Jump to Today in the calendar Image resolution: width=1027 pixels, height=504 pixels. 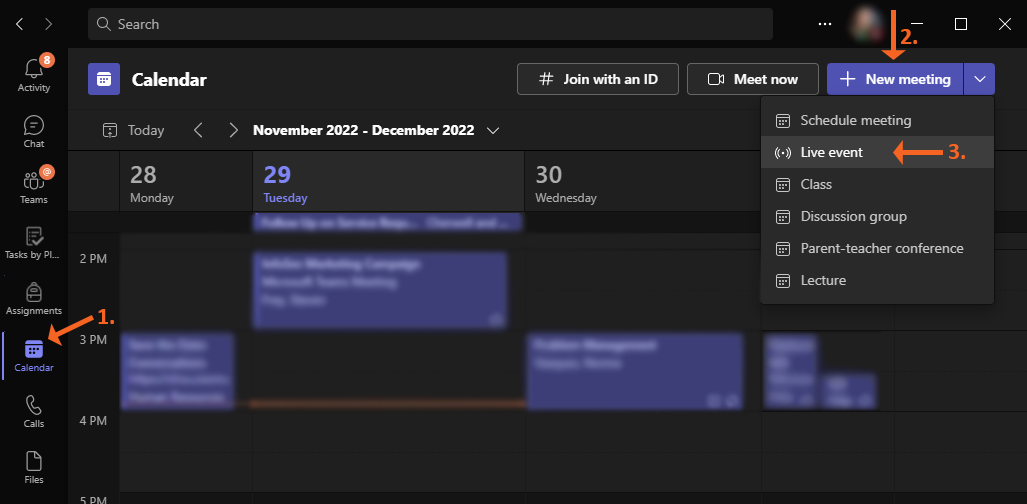pos(134,130)
